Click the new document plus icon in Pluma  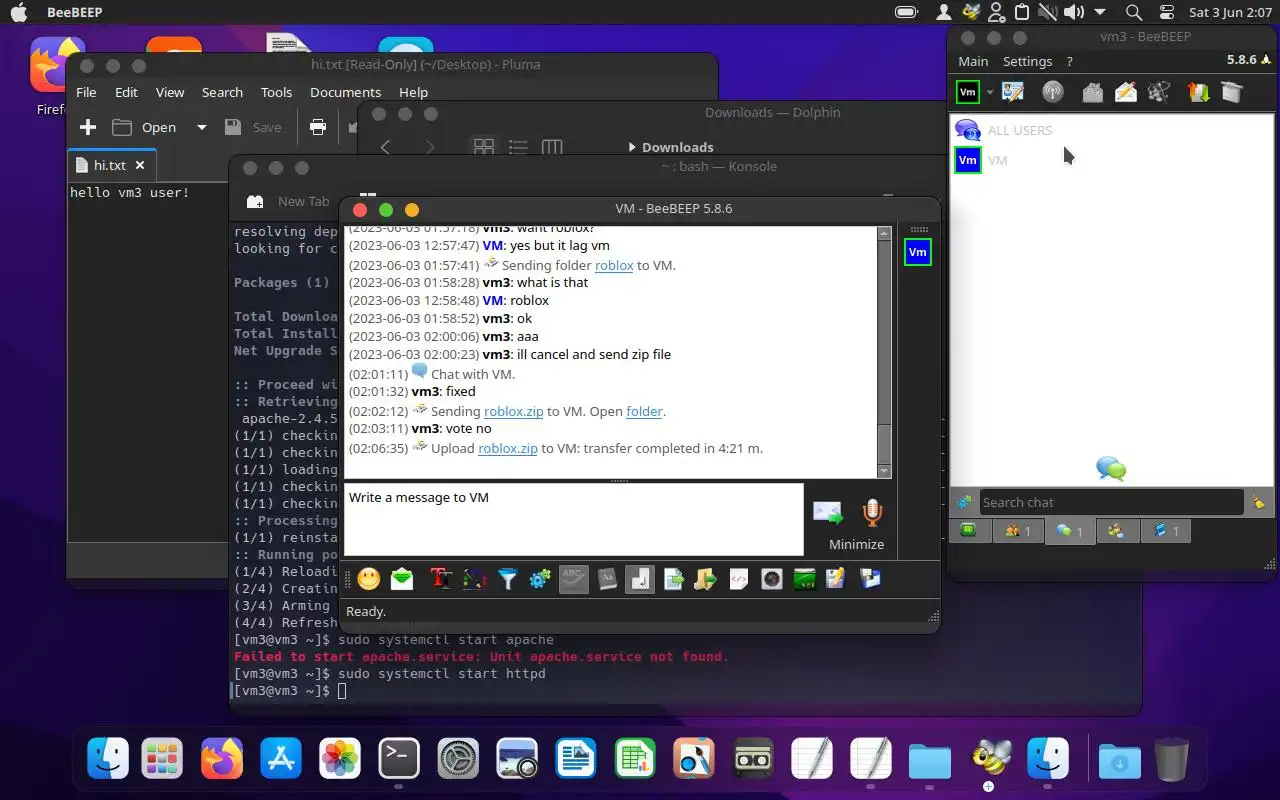tap(88, 127)
